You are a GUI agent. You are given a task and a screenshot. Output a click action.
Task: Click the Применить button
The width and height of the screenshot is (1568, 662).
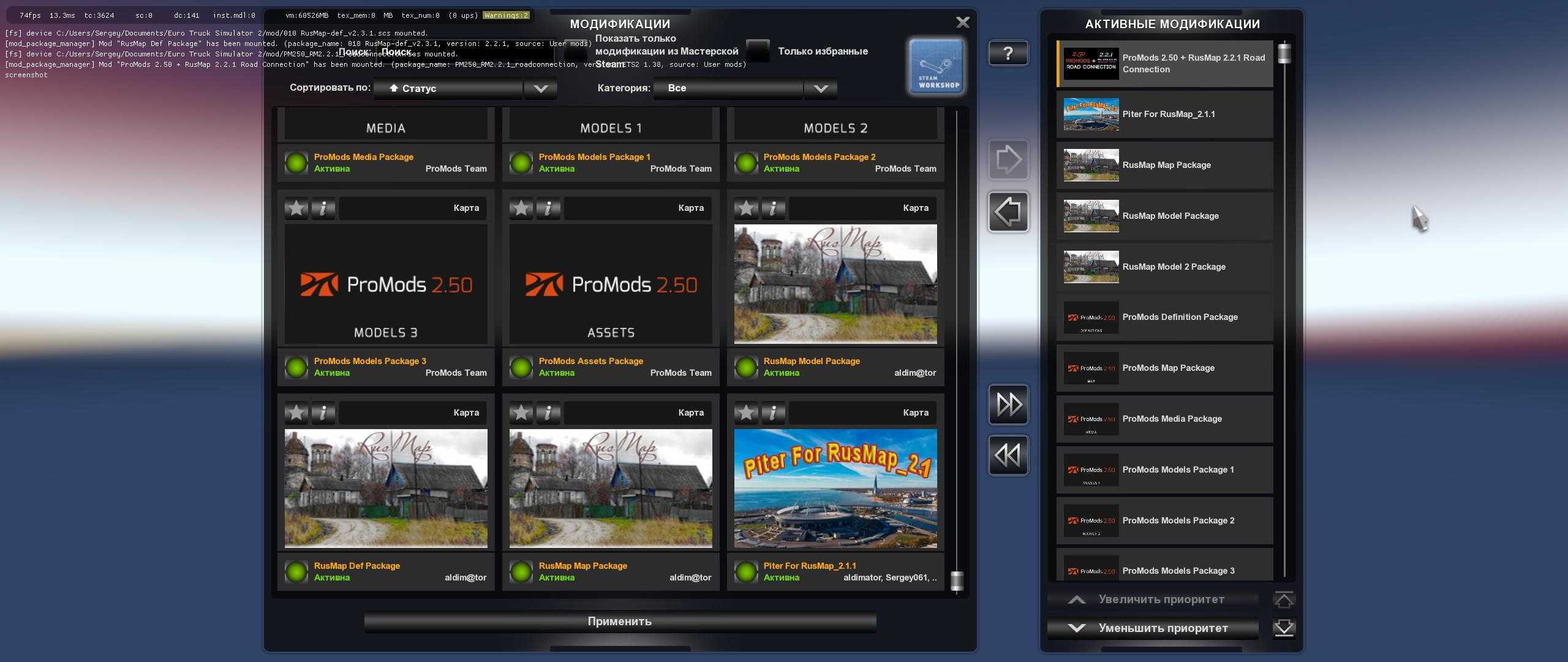click(620, 622)
